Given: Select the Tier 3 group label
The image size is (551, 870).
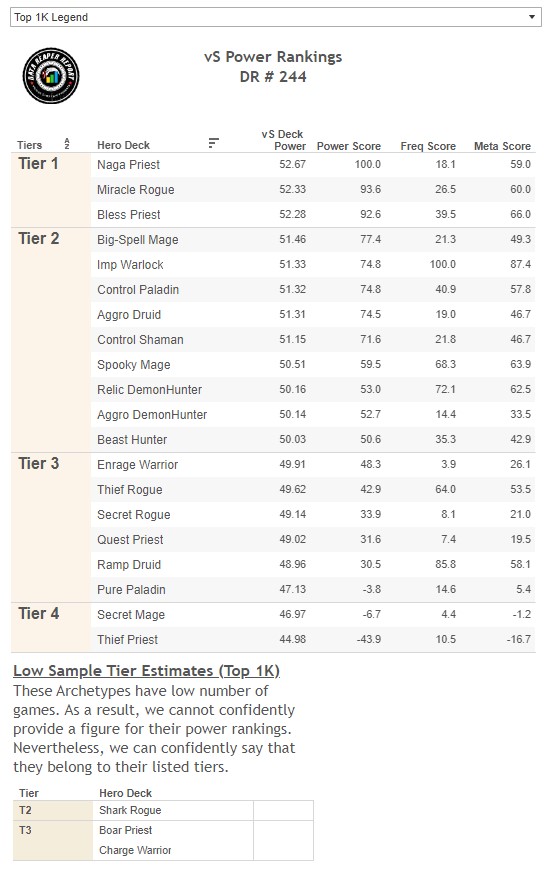Looking at the screenshot, I should coord(38,463).
